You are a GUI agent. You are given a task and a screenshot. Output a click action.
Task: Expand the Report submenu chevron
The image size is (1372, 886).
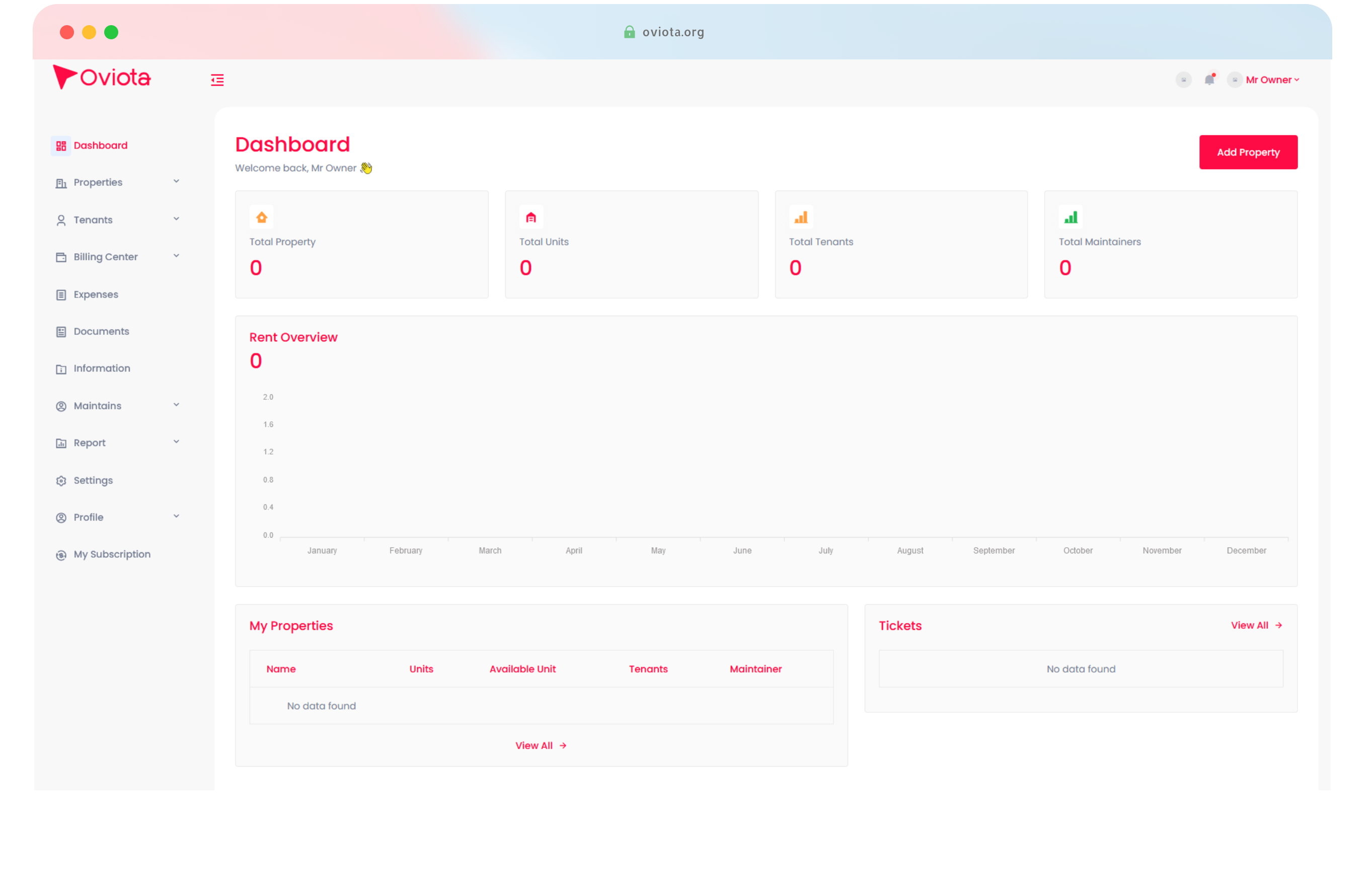(x=177, y=442)
